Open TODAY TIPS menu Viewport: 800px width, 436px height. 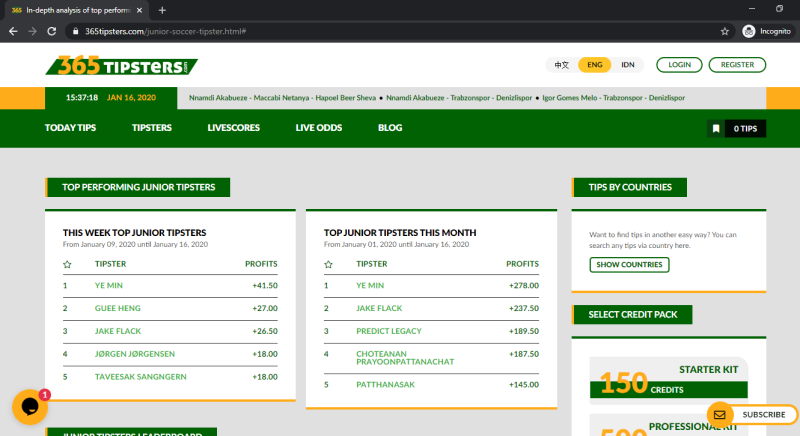70,127
